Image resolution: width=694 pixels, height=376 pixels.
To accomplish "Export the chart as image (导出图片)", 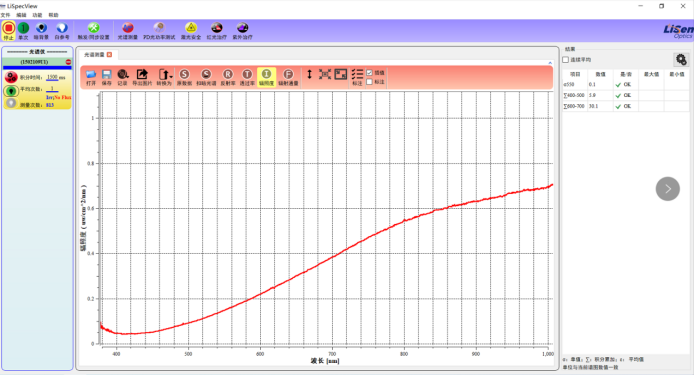I will tap(142, 77).
